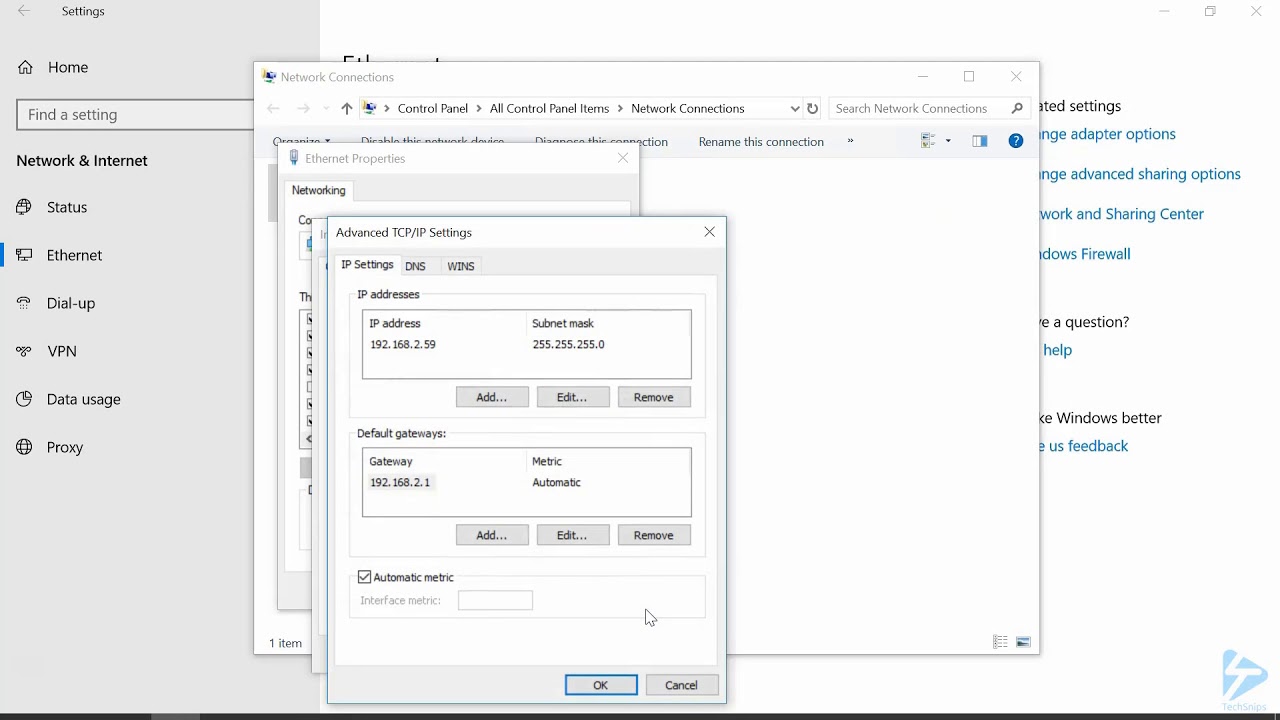This screenshot has width=1280, height=720.
Task: Click breadcrumb arrow after Control Panel
Action: click(x=479, y=108)
